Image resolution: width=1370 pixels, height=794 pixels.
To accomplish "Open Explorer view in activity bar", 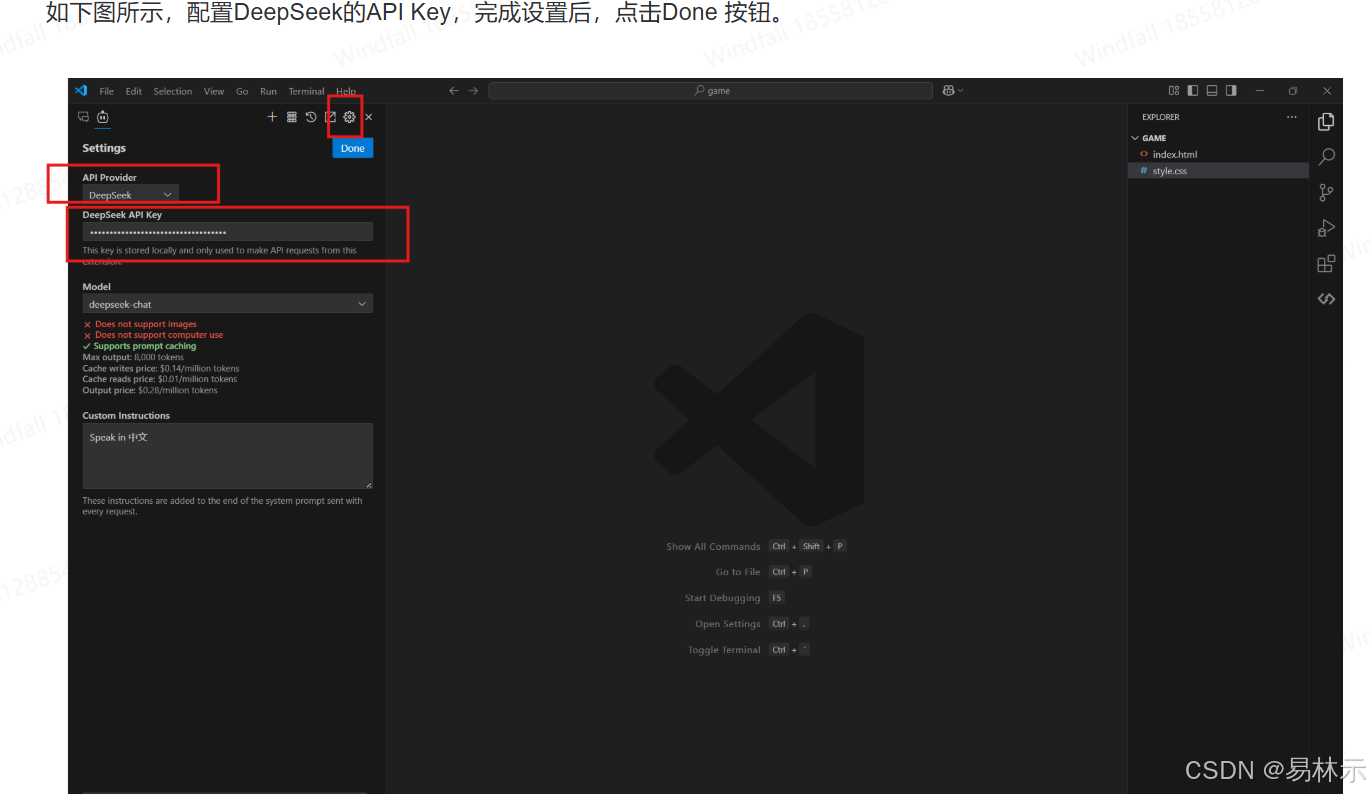I will click(1326, 121).
